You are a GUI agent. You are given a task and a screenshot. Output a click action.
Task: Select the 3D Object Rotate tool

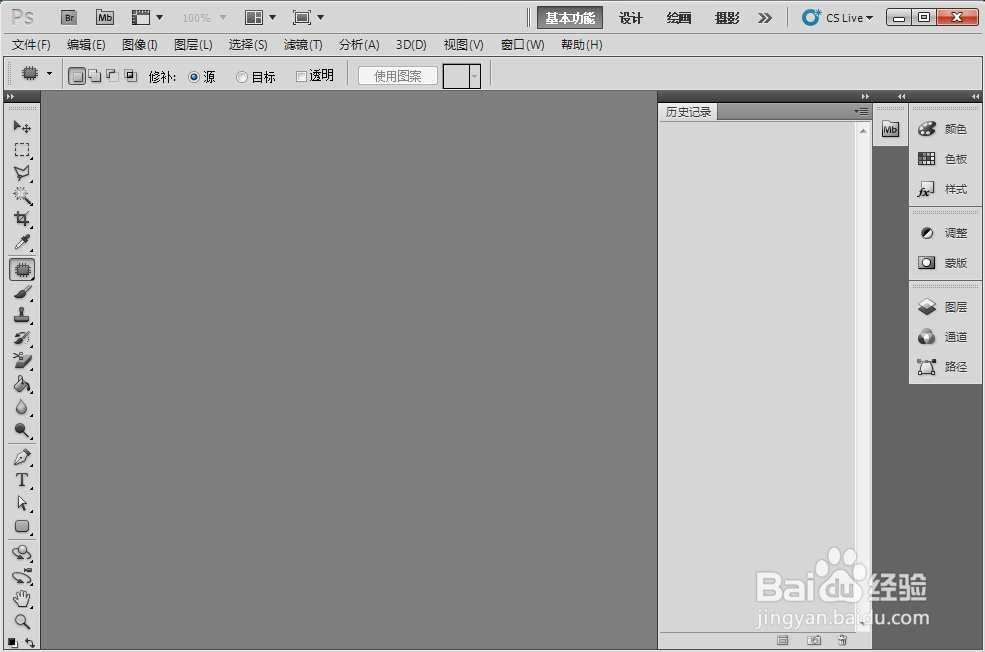[22, 553]
